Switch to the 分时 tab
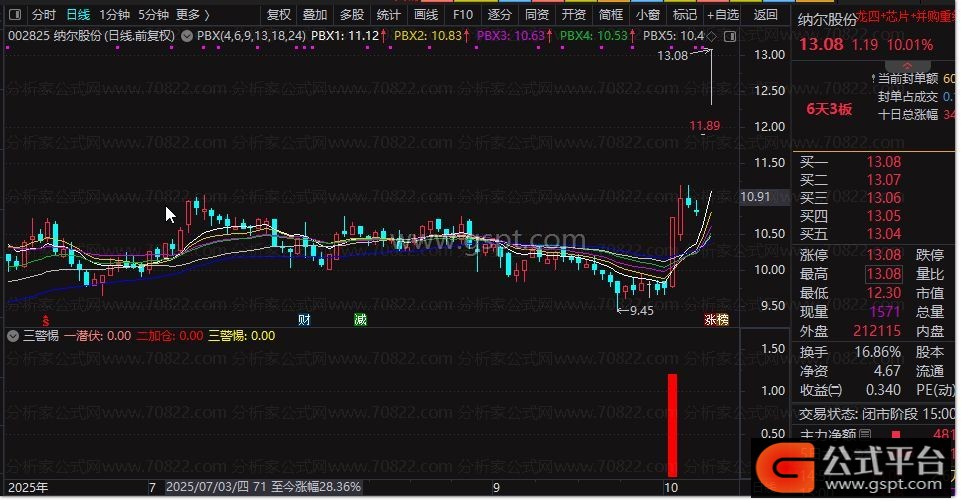 point(44,15)
